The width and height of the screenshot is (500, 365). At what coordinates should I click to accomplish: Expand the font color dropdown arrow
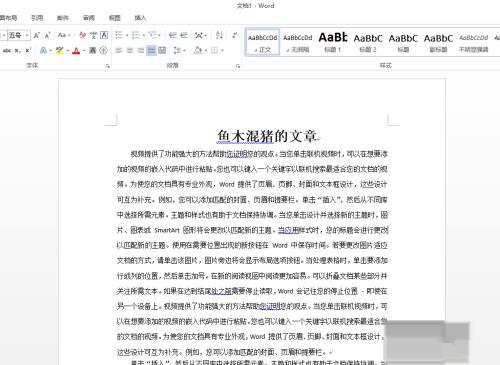[84, 50]
